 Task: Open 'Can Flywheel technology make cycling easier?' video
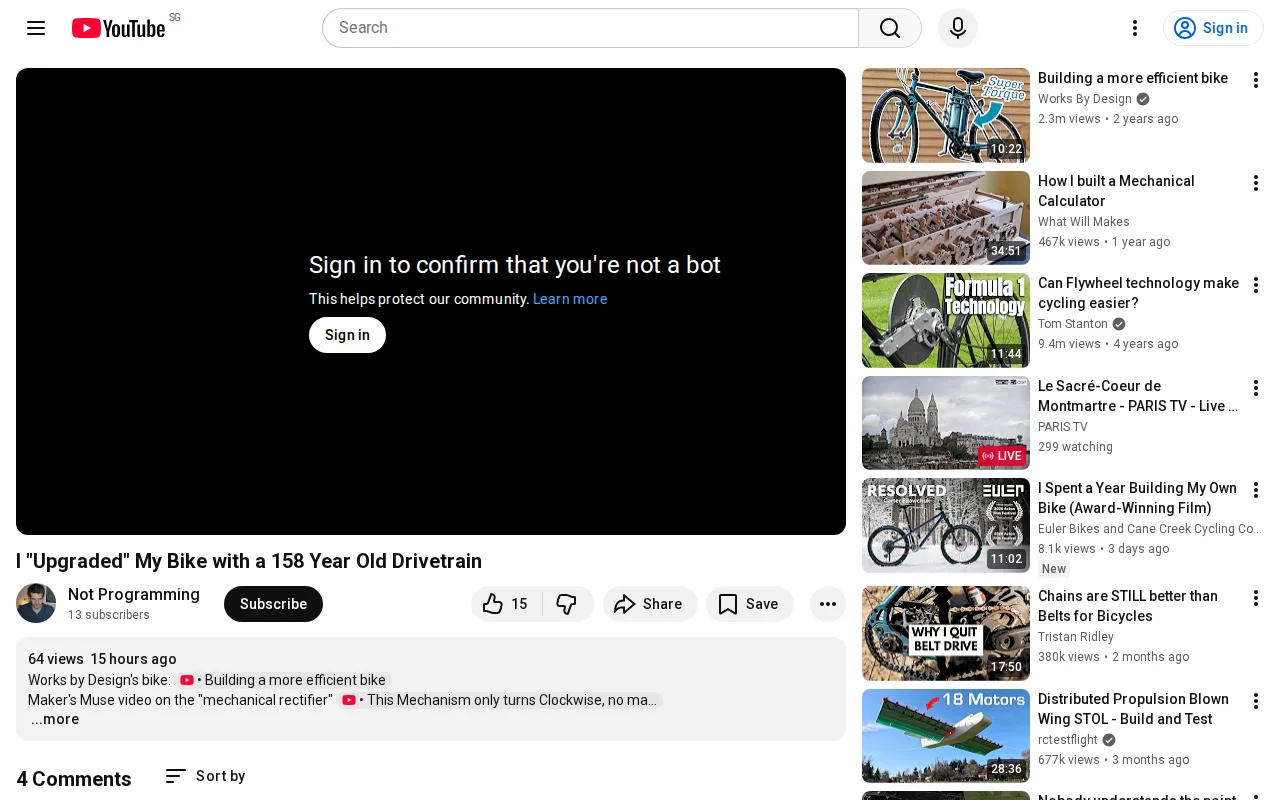click(1138, 293)
